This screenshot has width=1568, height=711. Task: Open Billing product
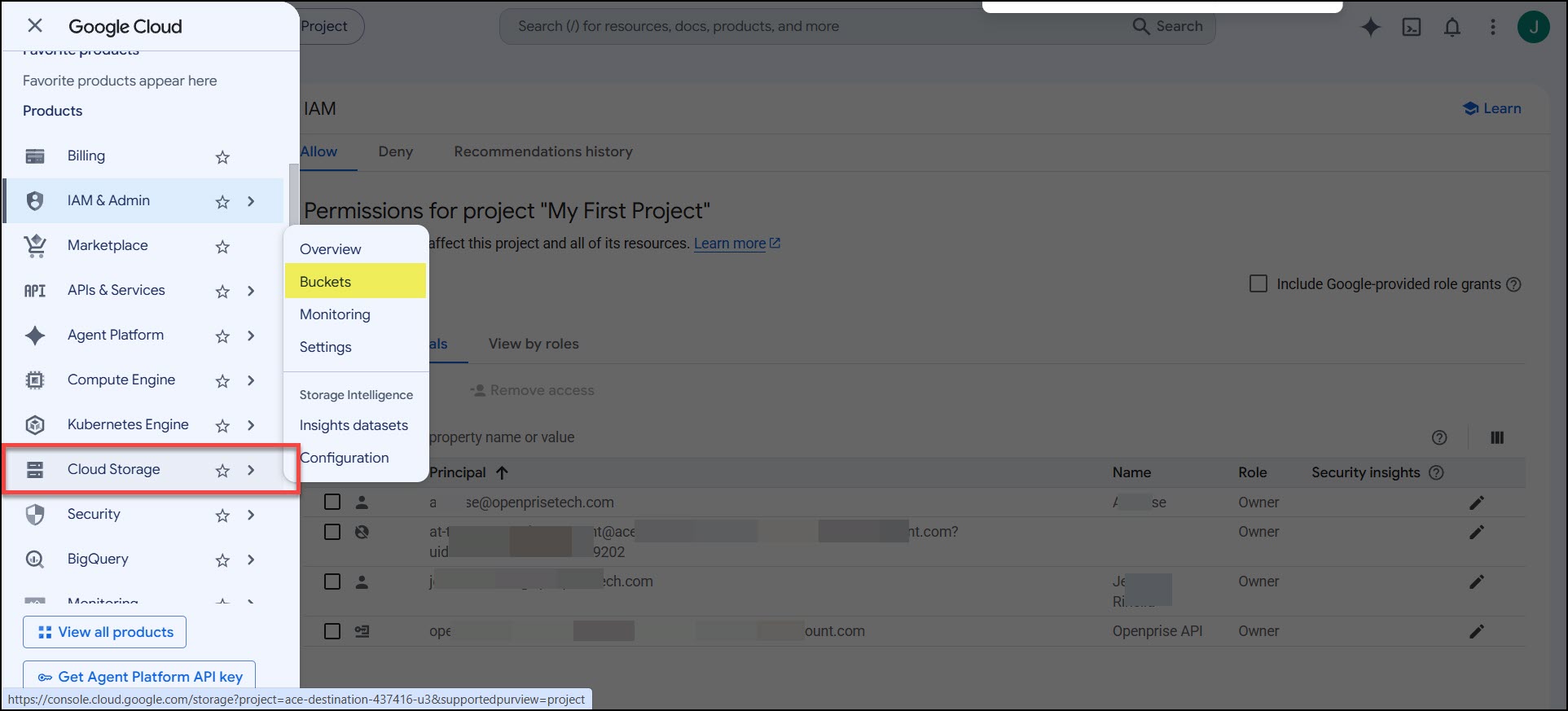(86, 156)
